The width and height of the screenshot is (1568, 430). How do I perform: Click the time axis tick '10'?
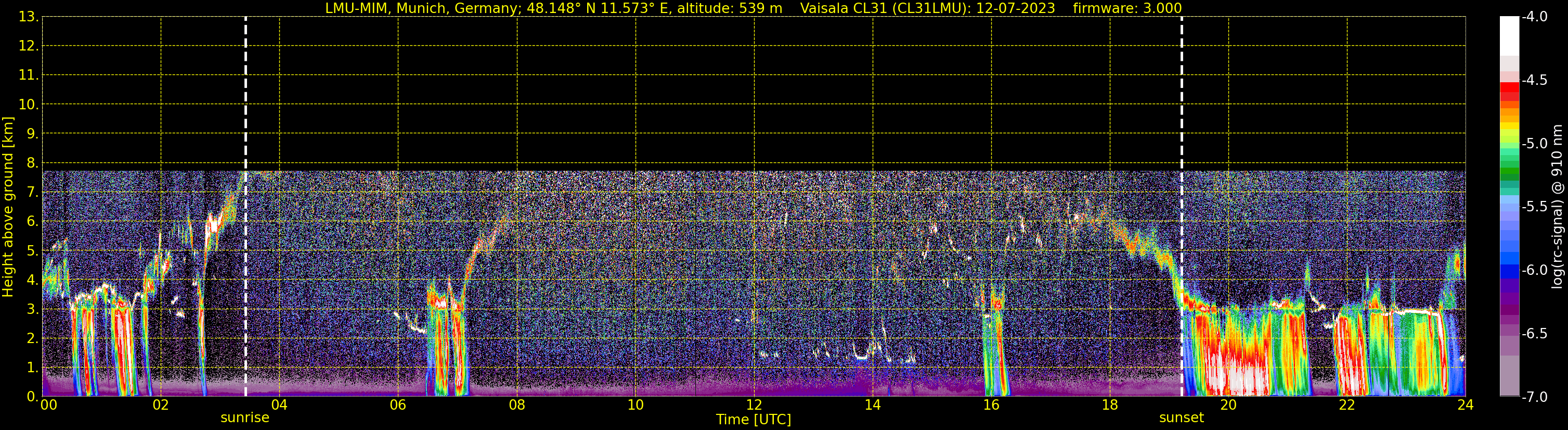coord(636,406)
